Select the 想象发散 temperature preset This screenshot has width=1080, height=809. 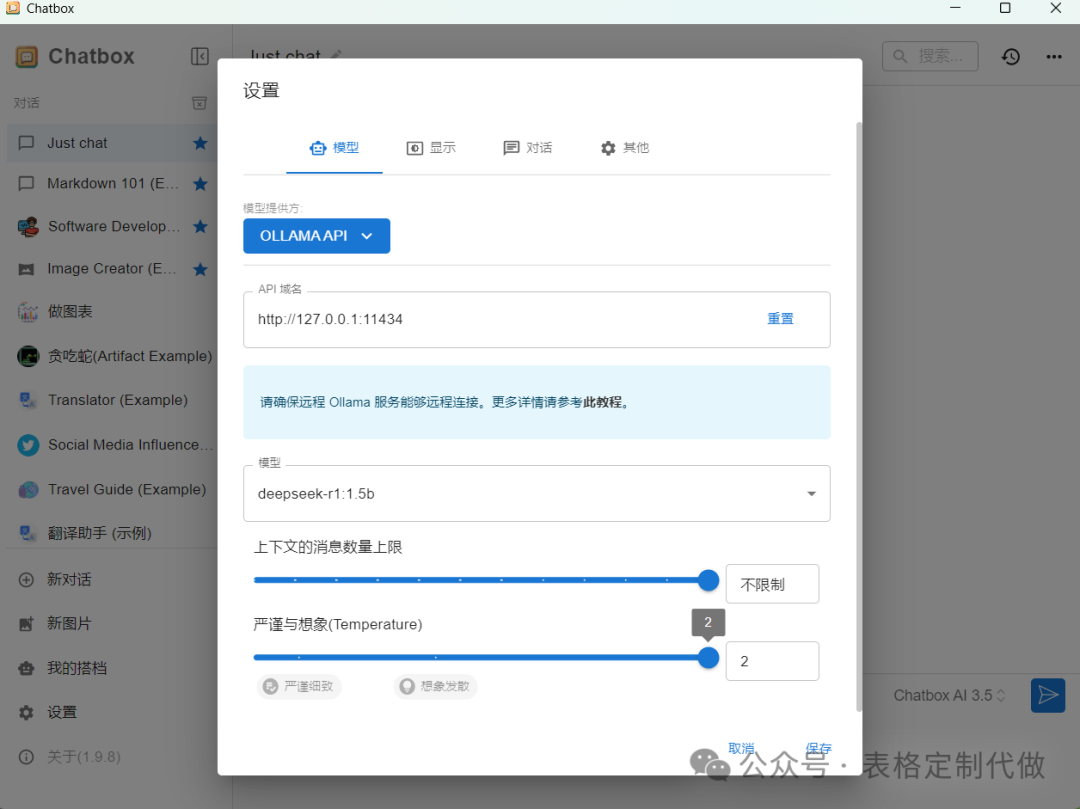[x=436, y=686]
